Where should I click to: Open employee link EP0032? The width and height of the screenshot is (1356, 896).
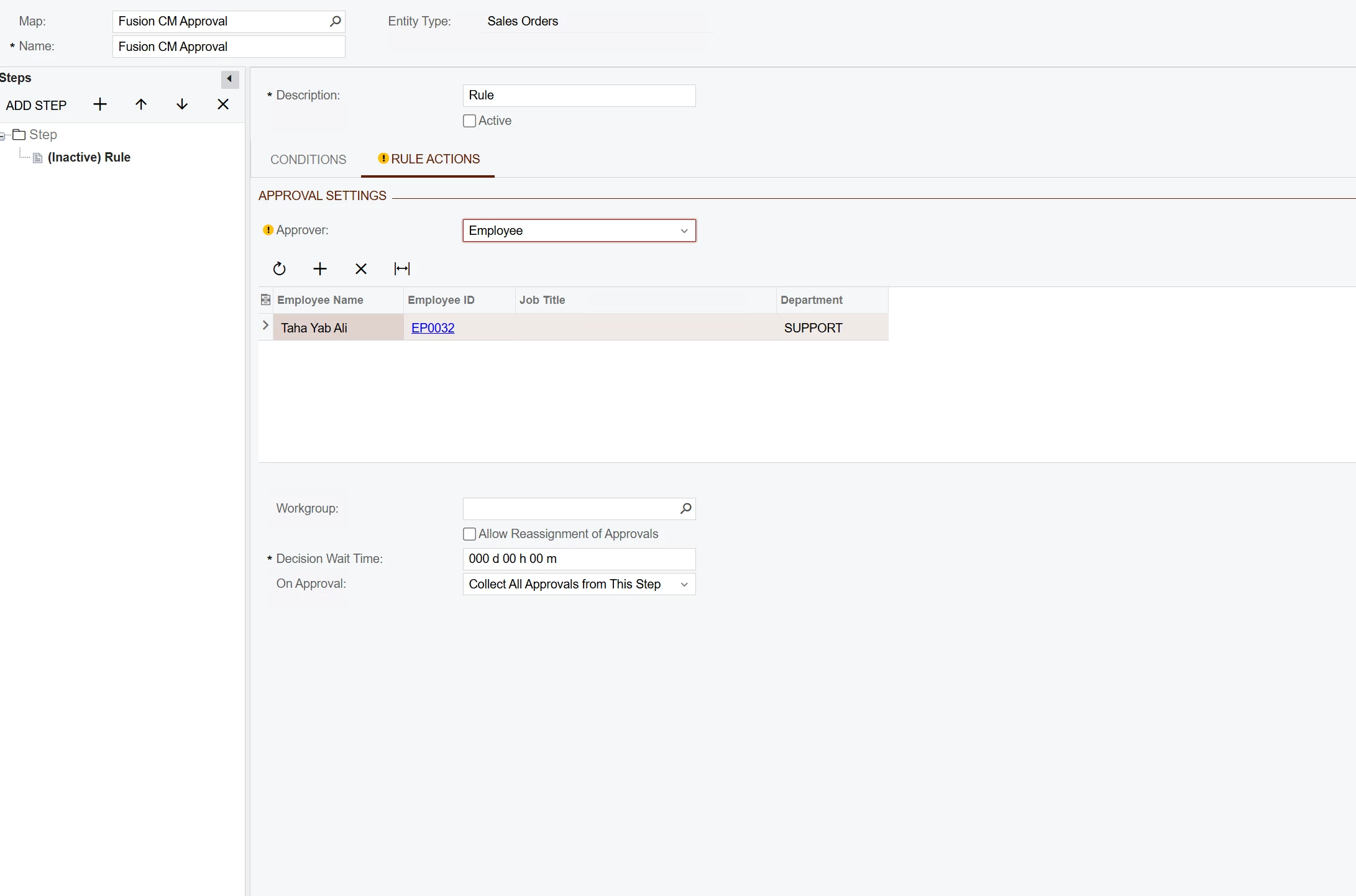pyautogui.click(x=433, y=328)
